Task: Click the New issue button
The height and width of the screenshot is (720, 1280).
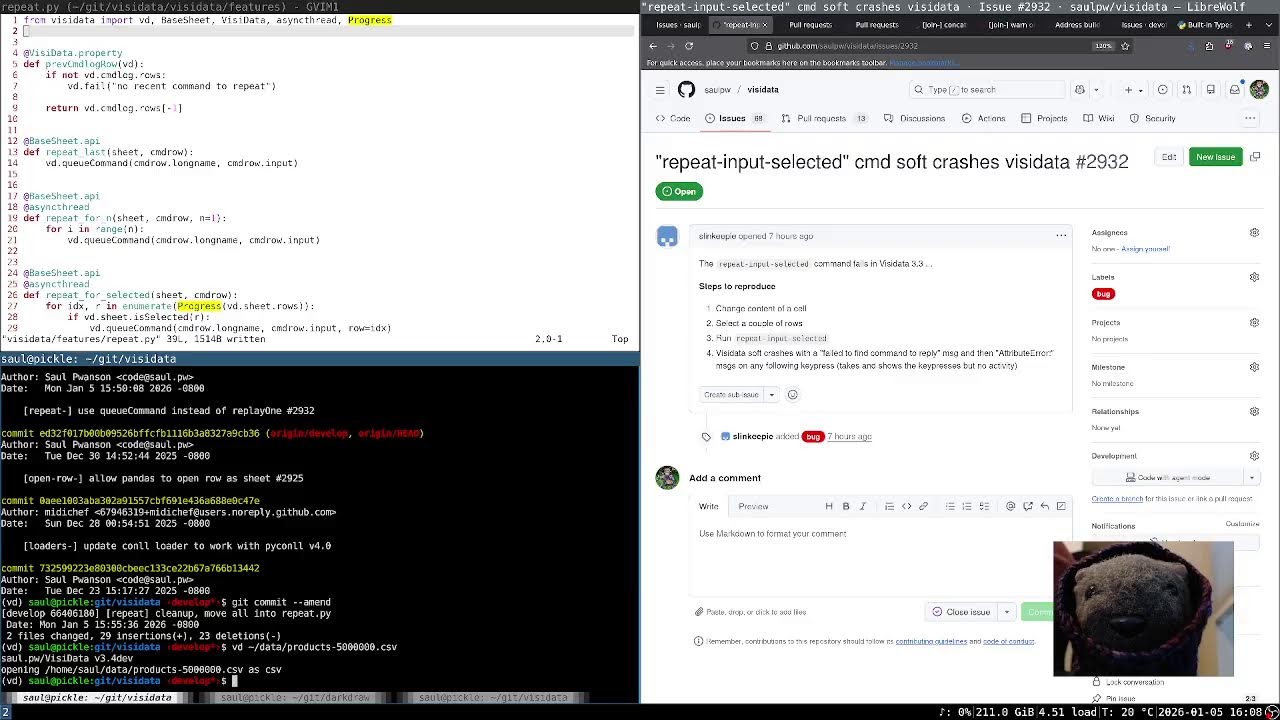Action: [1215, 157]
